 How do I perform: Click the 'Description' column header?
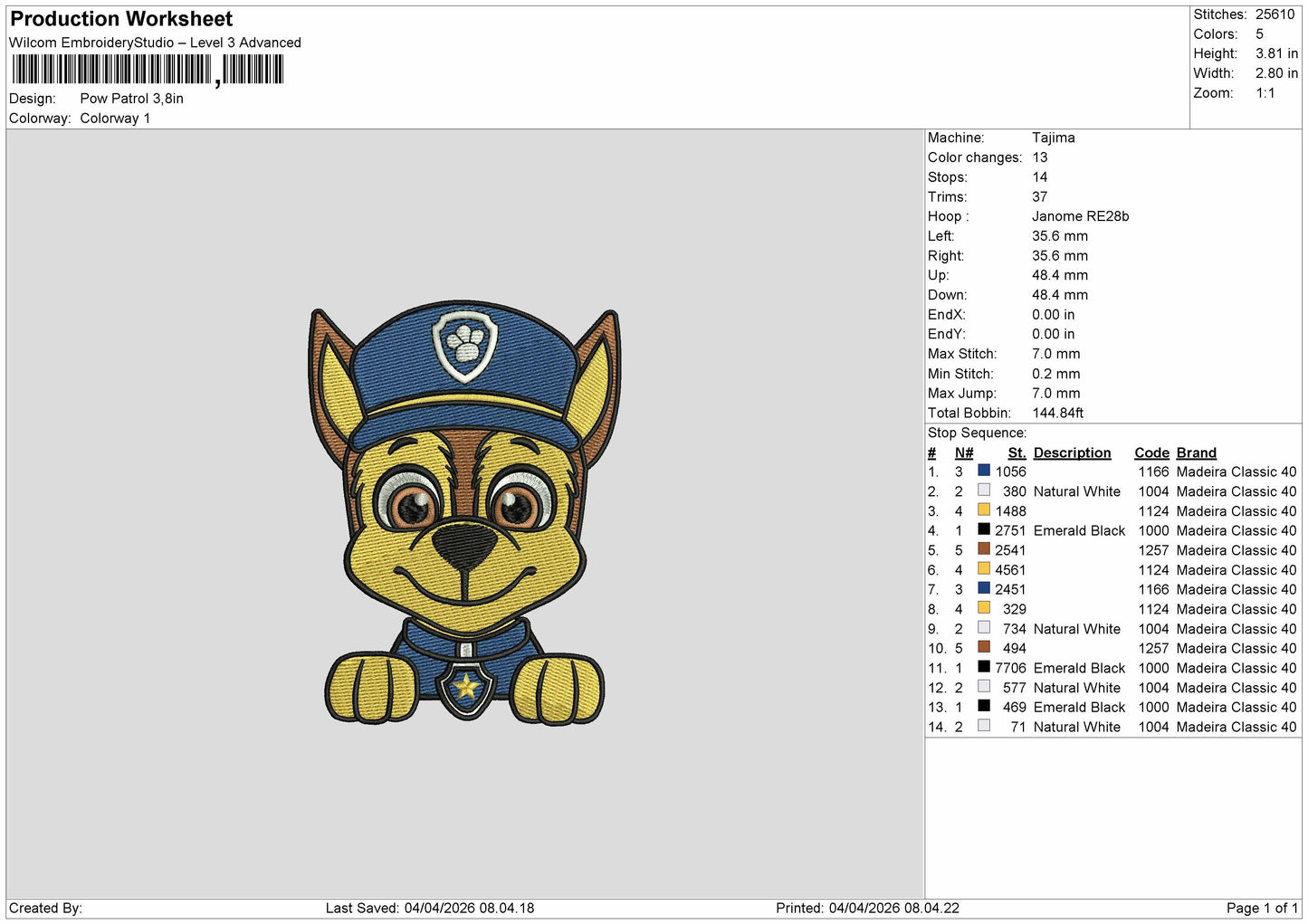click(x=1072, y=452)
